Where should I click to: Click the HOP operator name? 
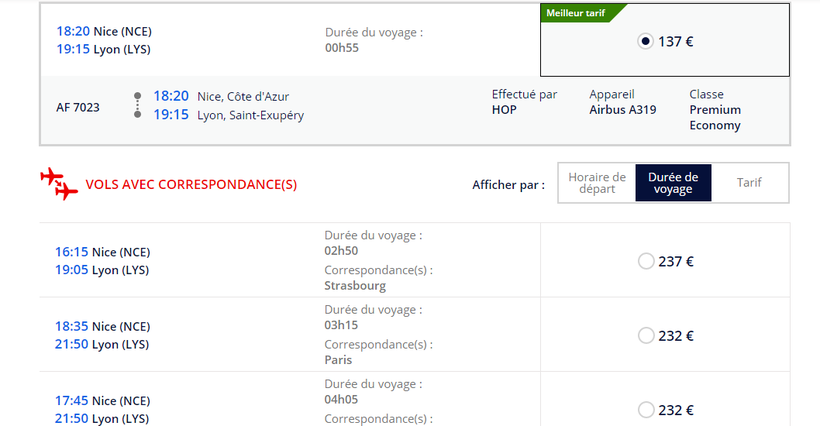point(504,110)
